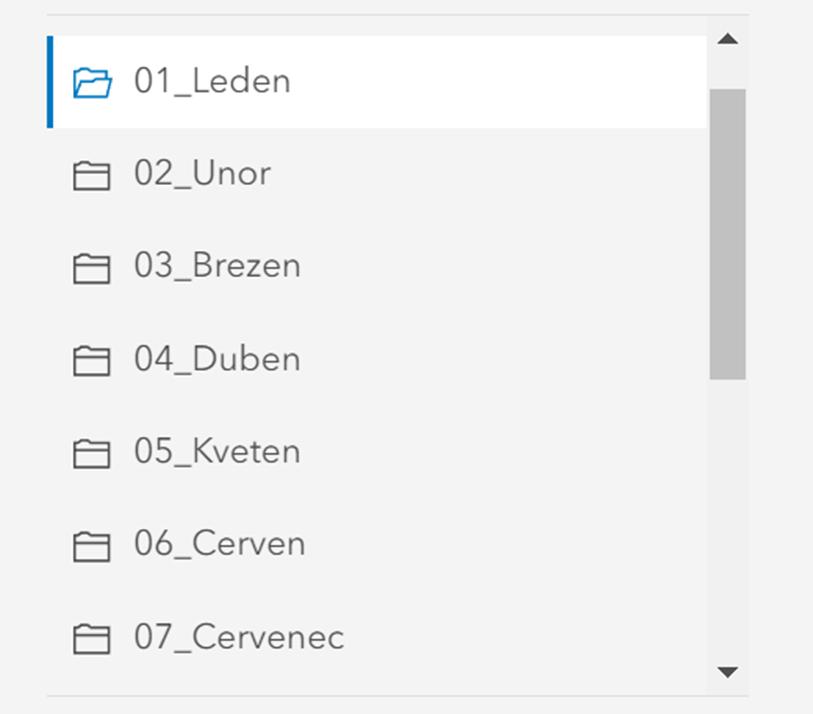Image resolution: width=813 pixels, height=714 pixels.
Task: Click the folder icon beside 02_Unor
Action: [x=92, y=176]
